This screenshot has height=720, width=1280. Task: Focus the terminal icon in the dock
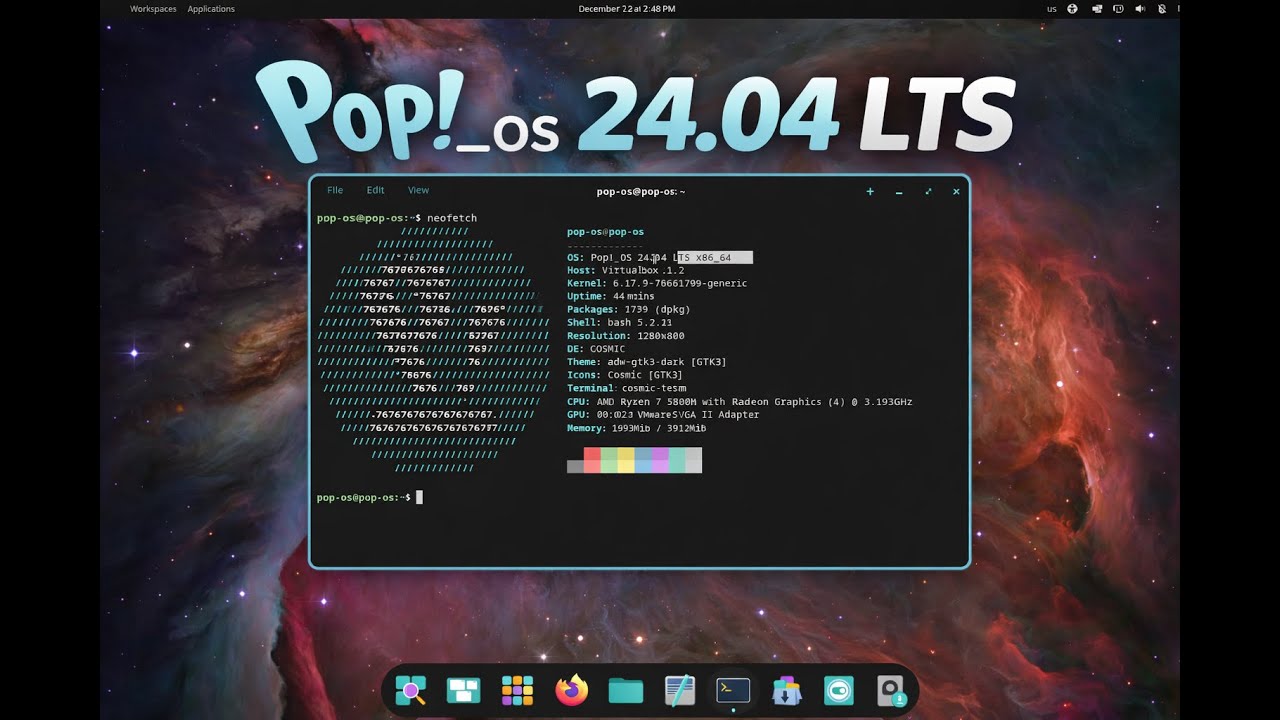[733, 691]
